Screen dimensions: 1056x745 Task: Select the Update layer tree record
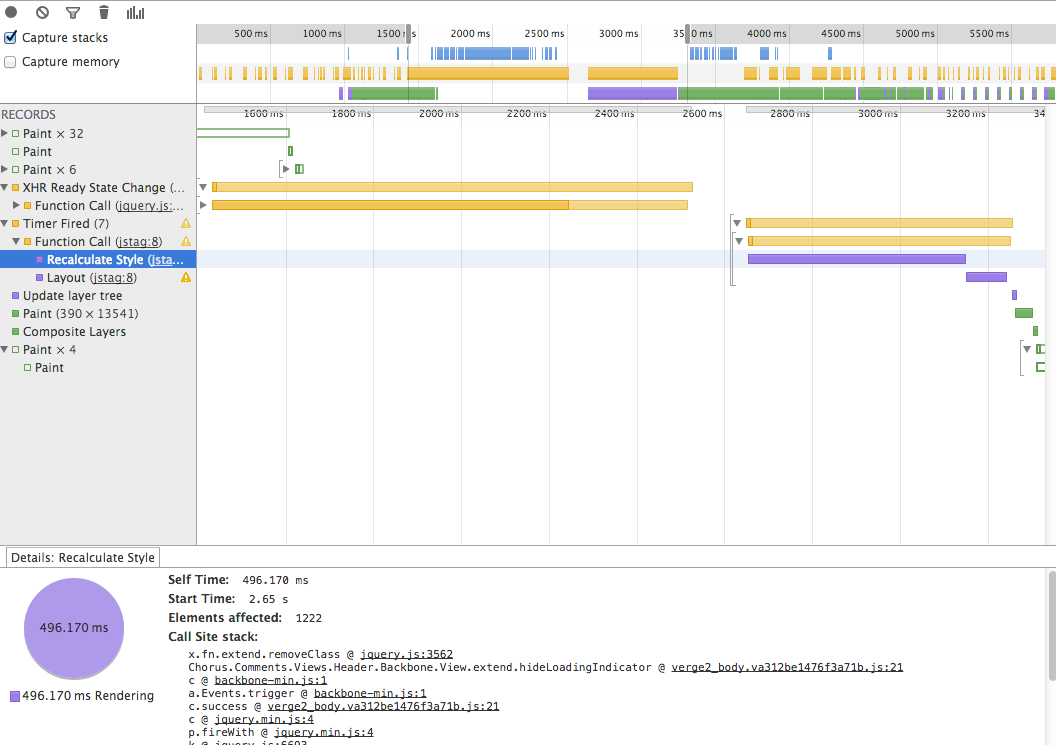72,296
